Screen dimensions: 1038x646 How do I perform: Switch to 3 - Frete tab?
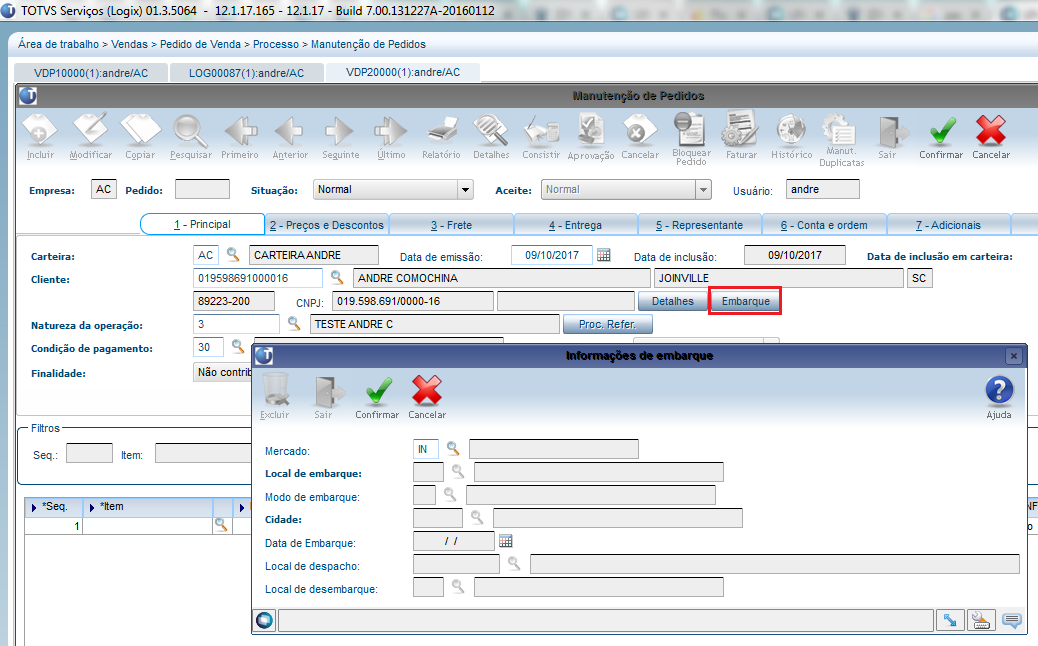[x=451, y=225]
